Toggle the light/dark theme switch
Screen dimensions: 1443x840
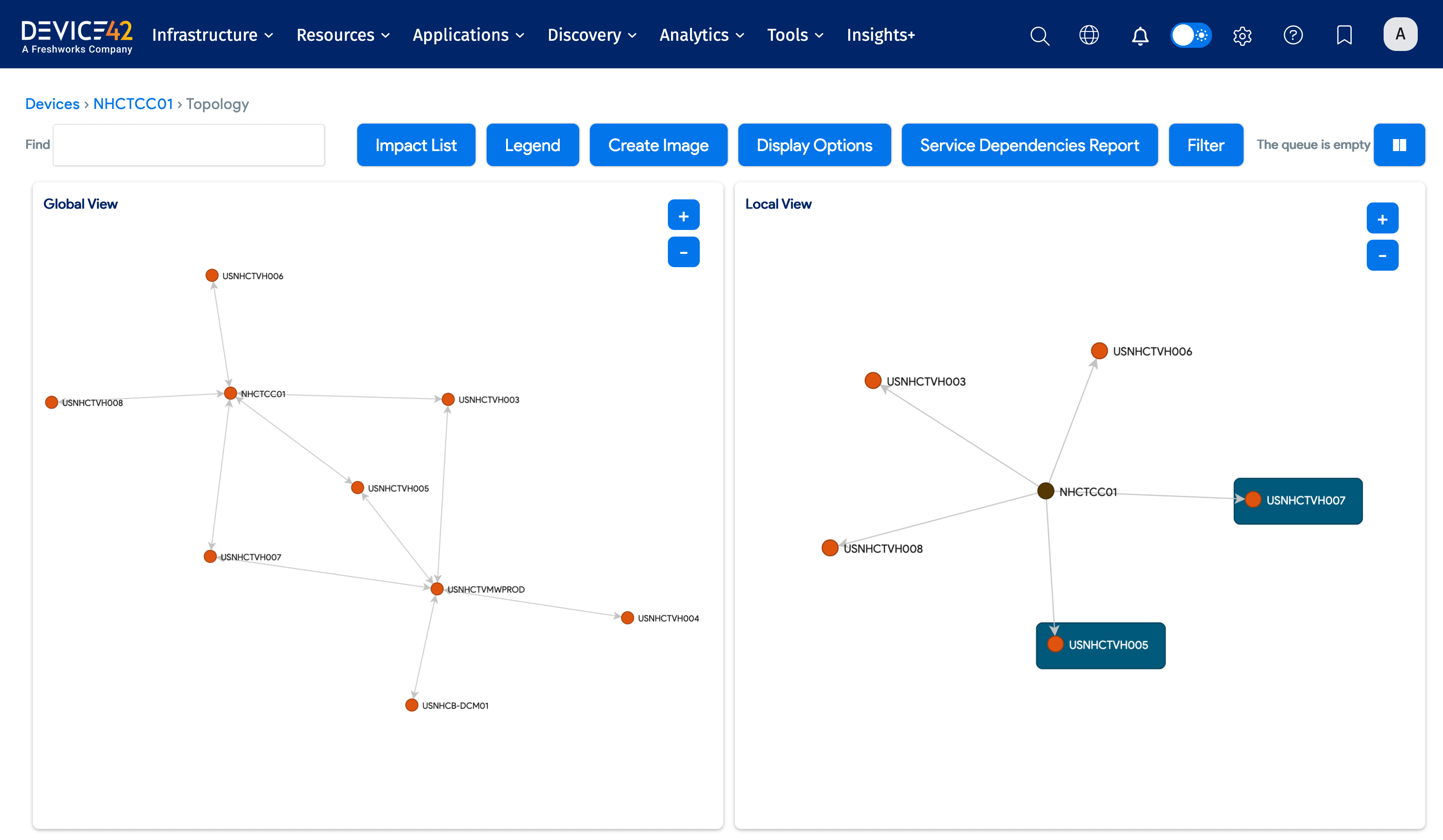pos(1191,35)
